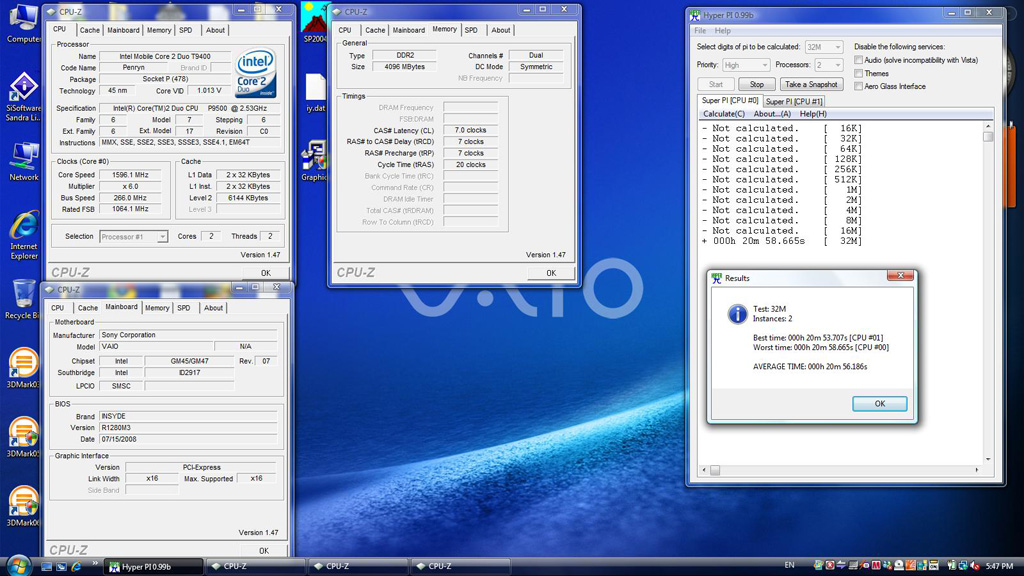Viewport: 1024px width, 576px height.
Task: Click the network tray icon
Action: pyautogui.click(x=963, y=566)
